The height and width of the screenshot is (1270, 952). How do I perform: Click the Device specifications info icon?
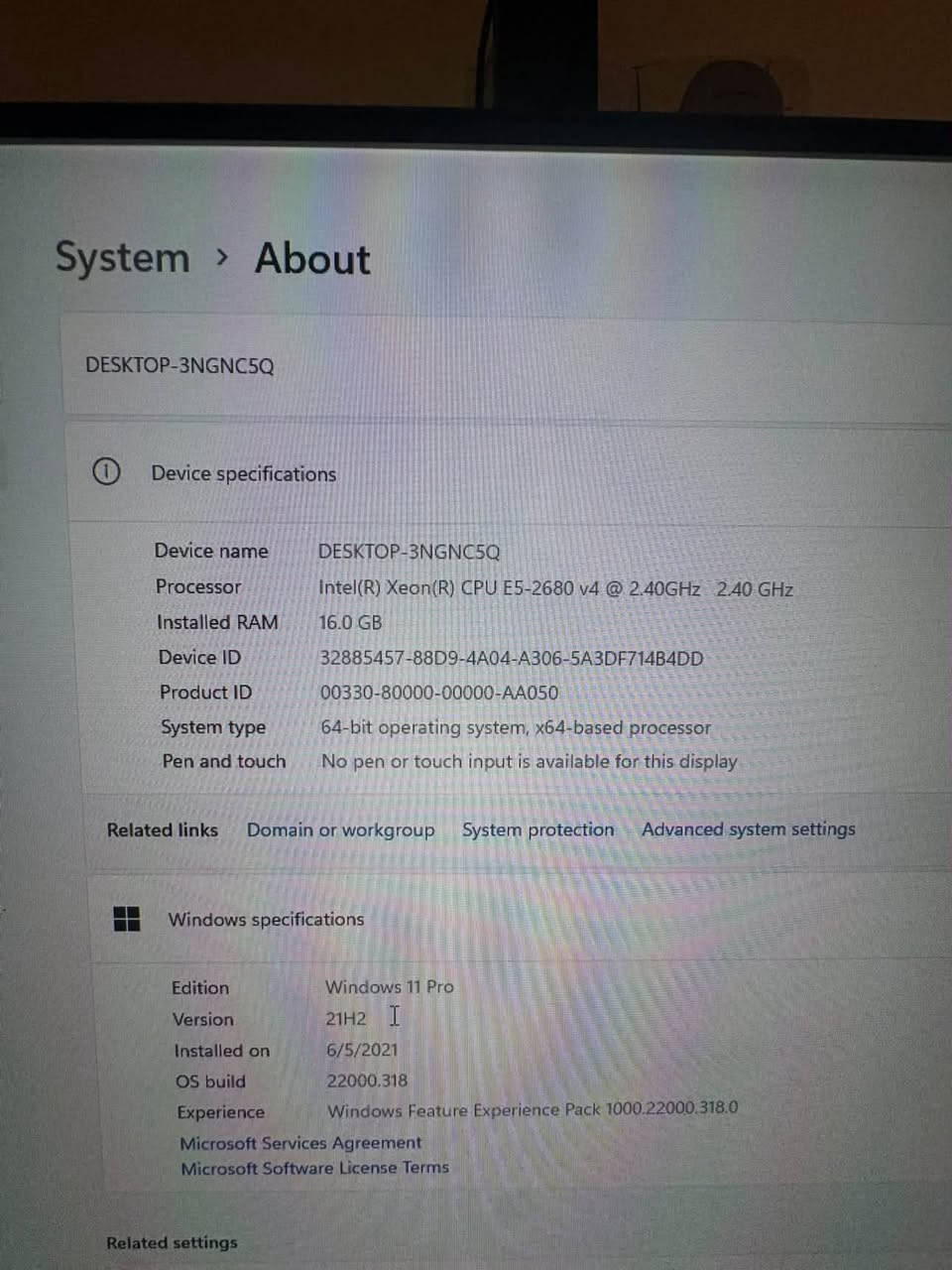[106, 471]
